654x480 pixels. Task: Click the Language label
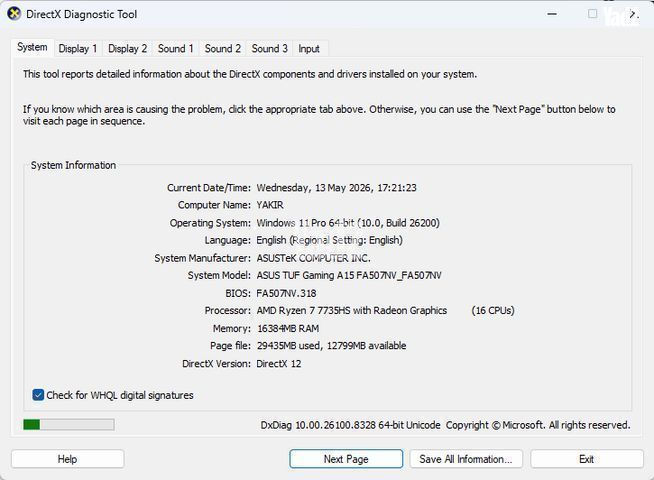point(228,241)
